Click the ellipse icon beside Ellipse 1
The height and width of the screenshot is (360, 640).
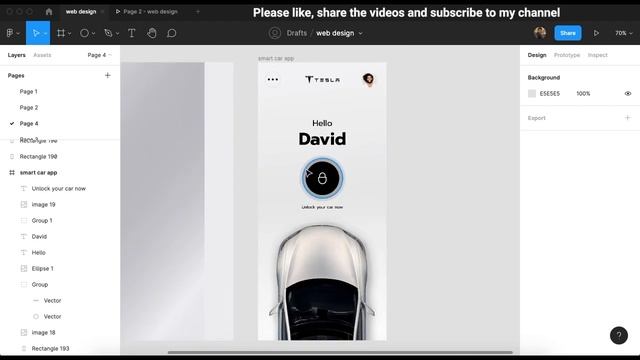24,269
